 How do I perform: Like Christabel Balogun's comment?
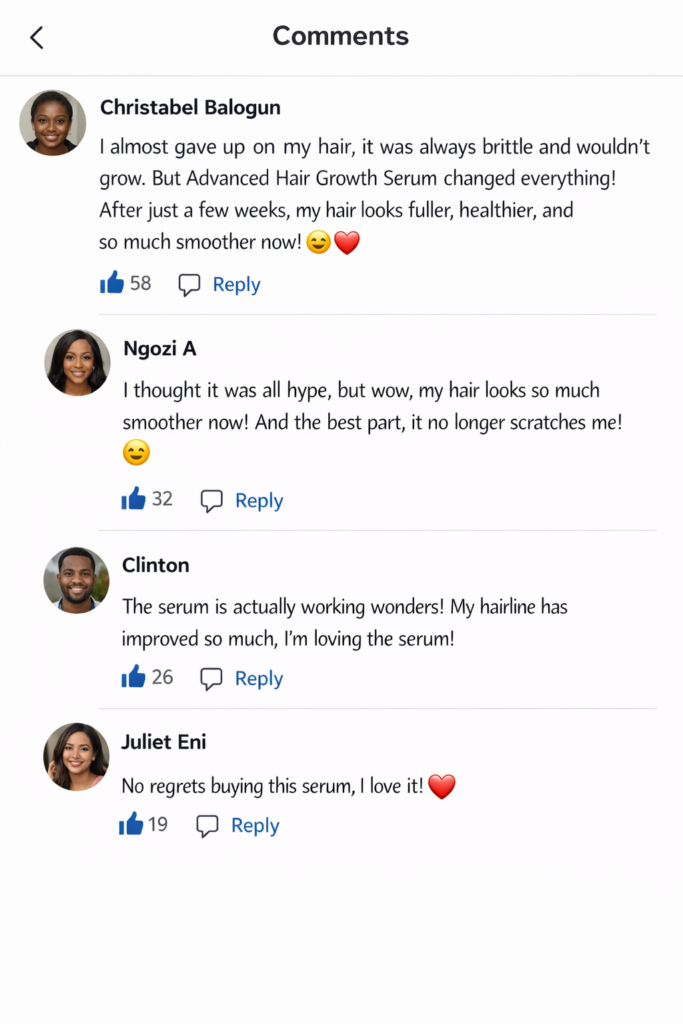click(112, 283)
